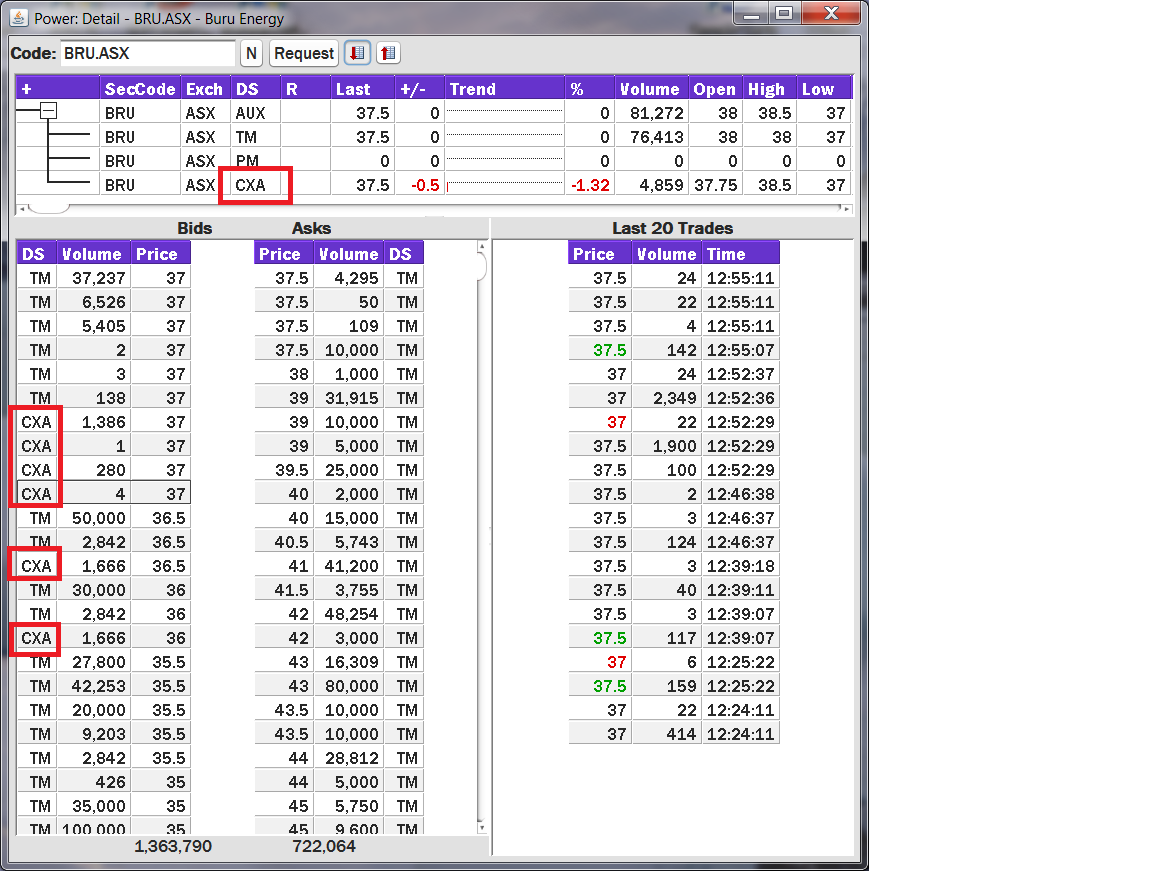Click the Request button

[x=303, y=53]
